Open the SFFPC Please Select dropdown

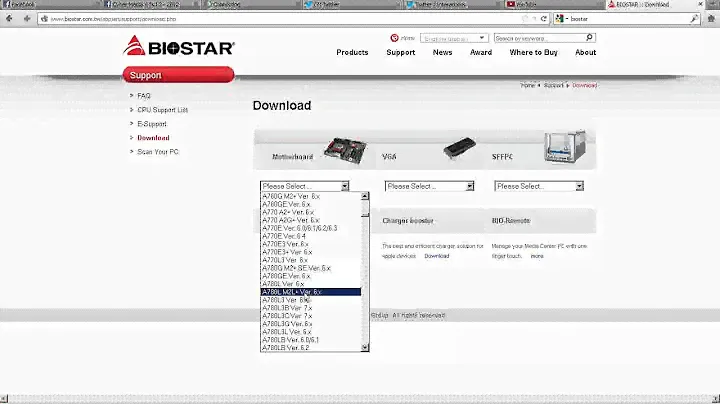pyautogui.click(x=539, y=186)
